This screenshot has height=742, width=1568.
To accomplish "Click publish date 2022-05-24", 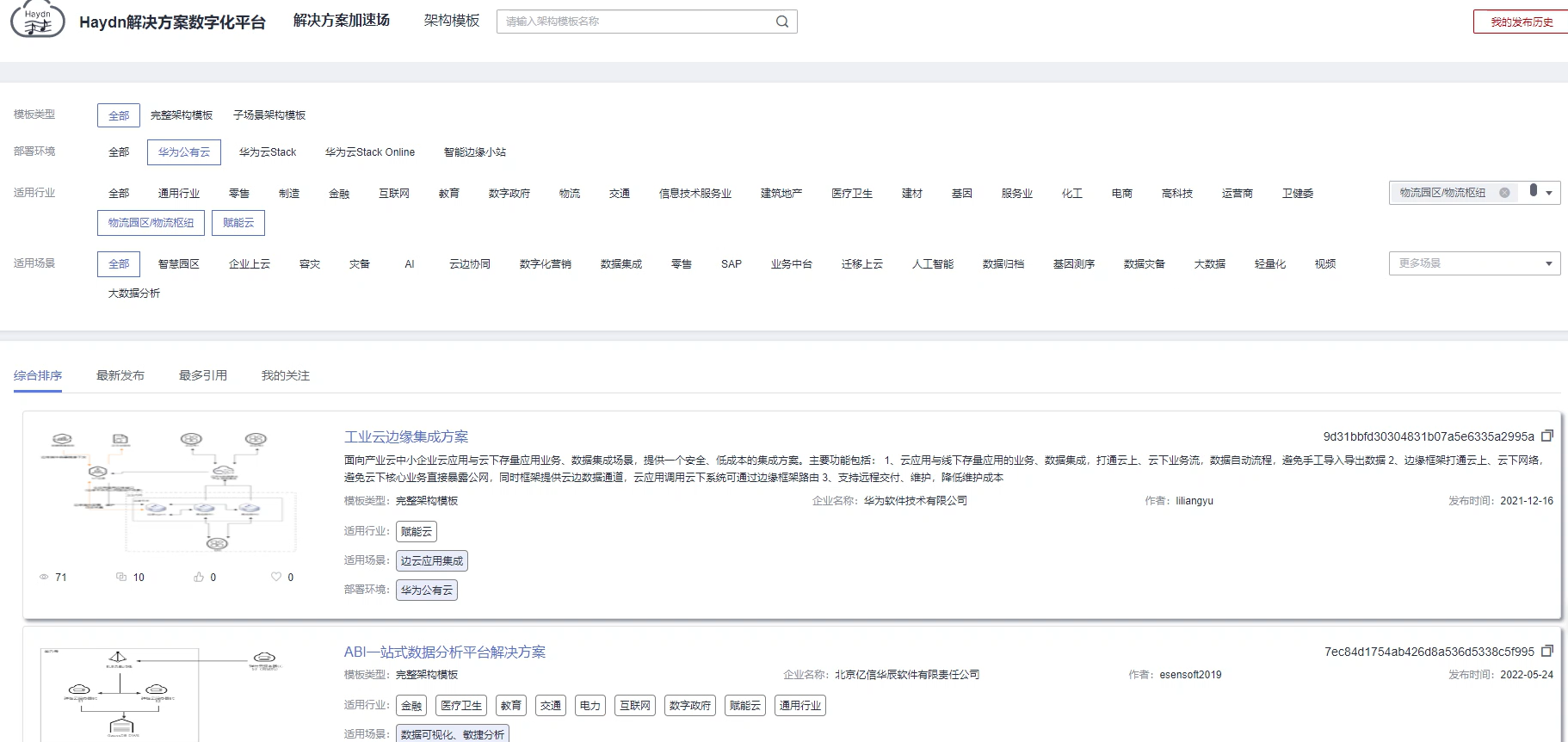I will 1527,675.
